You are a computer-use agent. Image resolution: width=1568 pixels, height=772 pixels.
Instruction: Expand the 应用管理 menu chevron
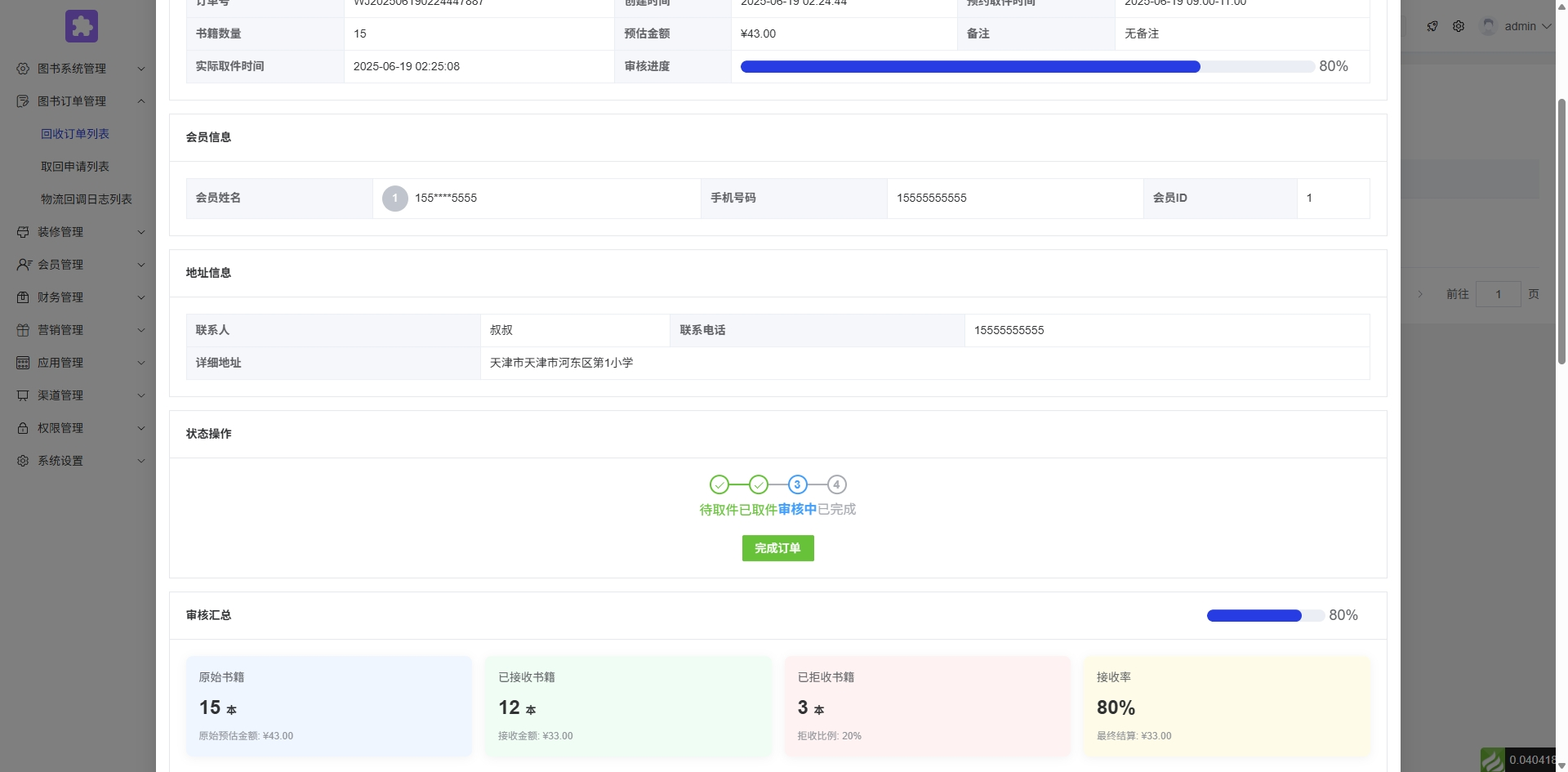tap(141, 363)
